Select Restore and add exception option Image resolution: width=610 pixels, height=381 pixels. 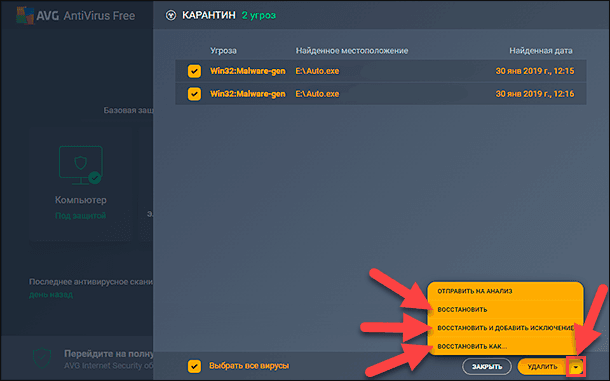click(505, 328)
